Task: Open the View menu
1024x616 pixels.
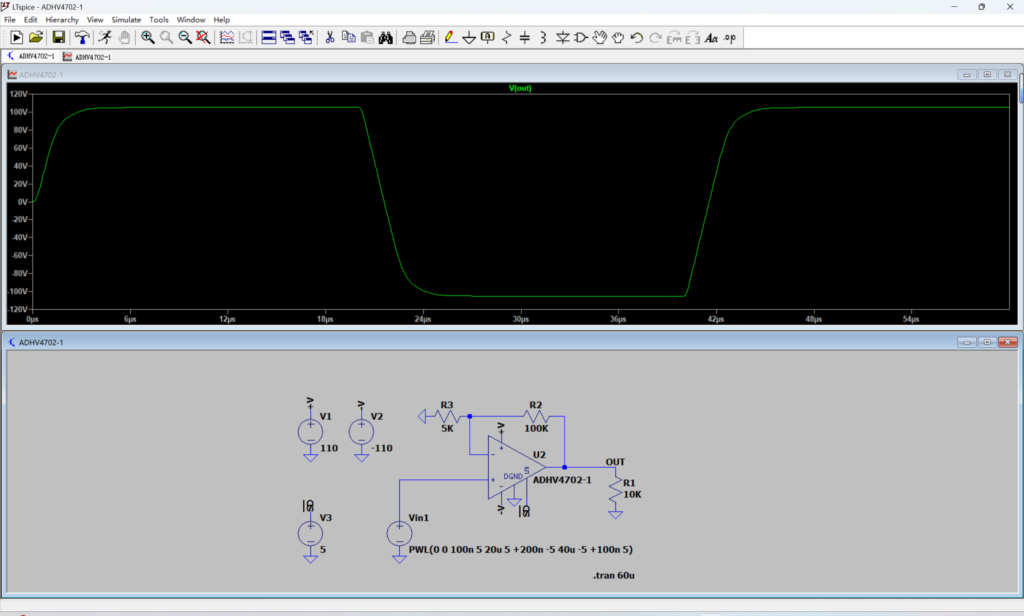Action: [95, 20]
